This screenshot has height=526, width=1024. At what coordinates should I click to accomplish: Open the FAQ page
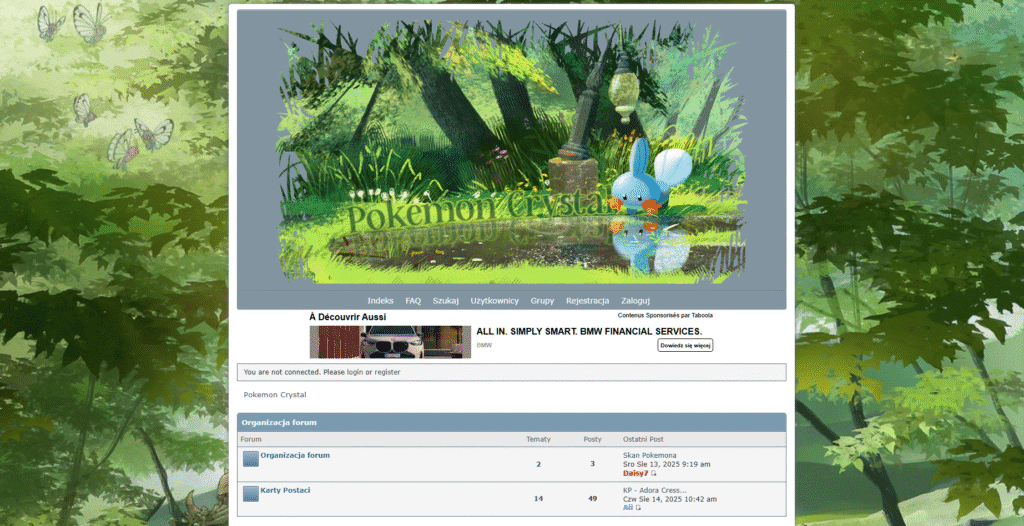click(413, 301)
